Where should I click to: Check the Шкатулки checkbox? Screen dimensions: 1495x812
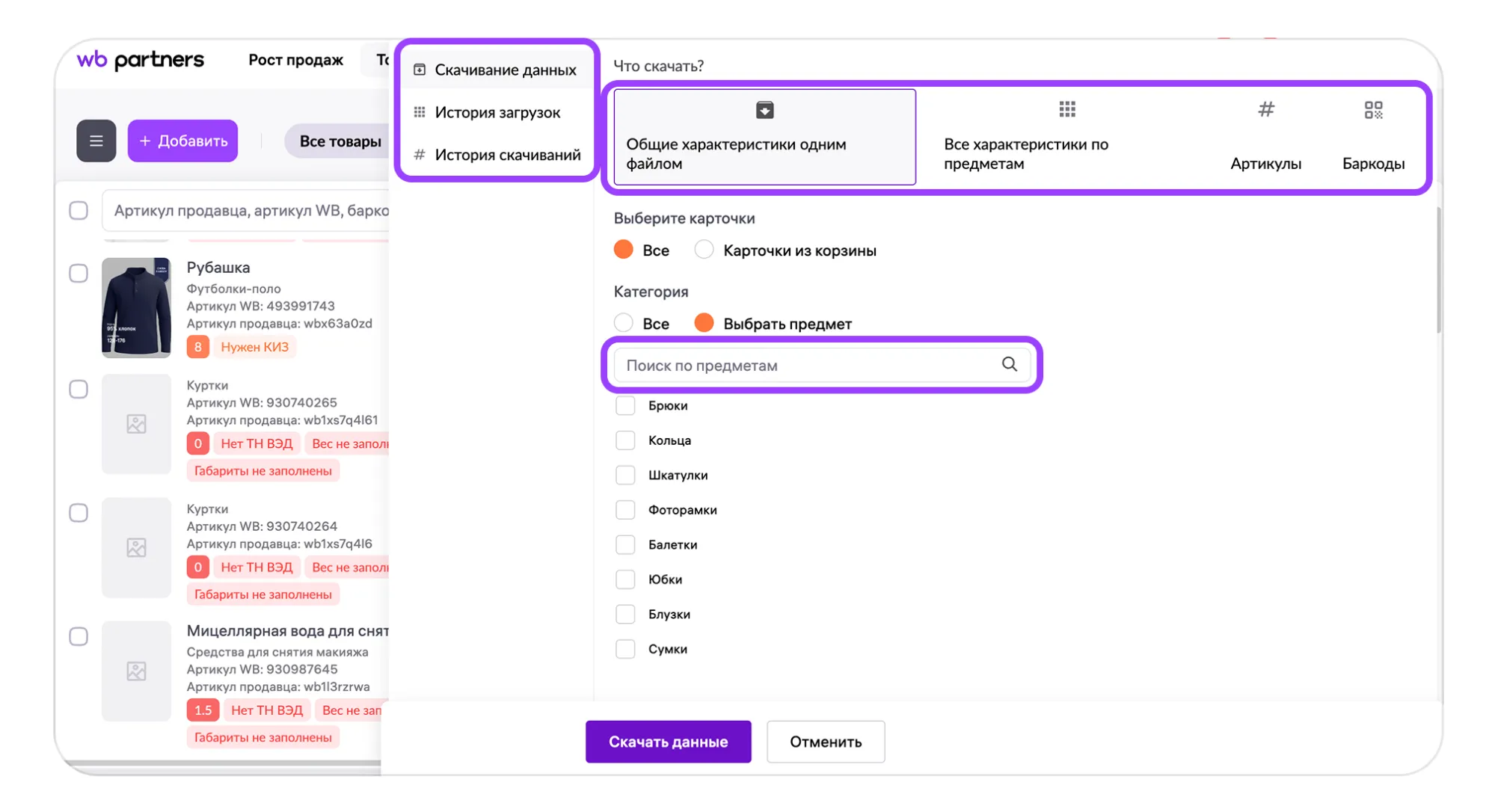[625, 475]
